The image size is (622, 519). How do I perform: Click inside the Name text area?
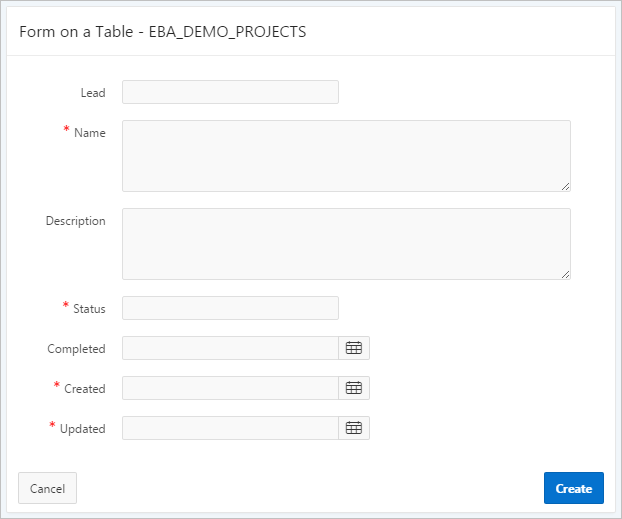(346, 156)
